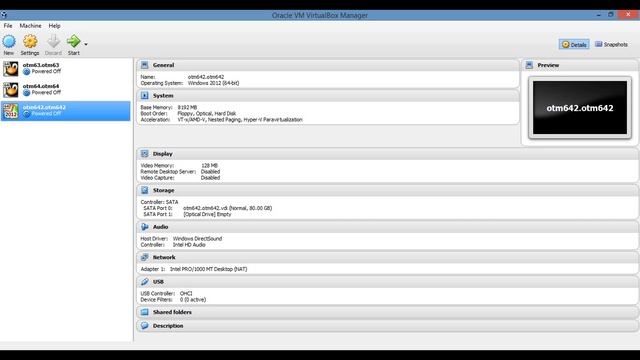
Task: Switch to Snapshots view
Action: [x=611, y=44]
